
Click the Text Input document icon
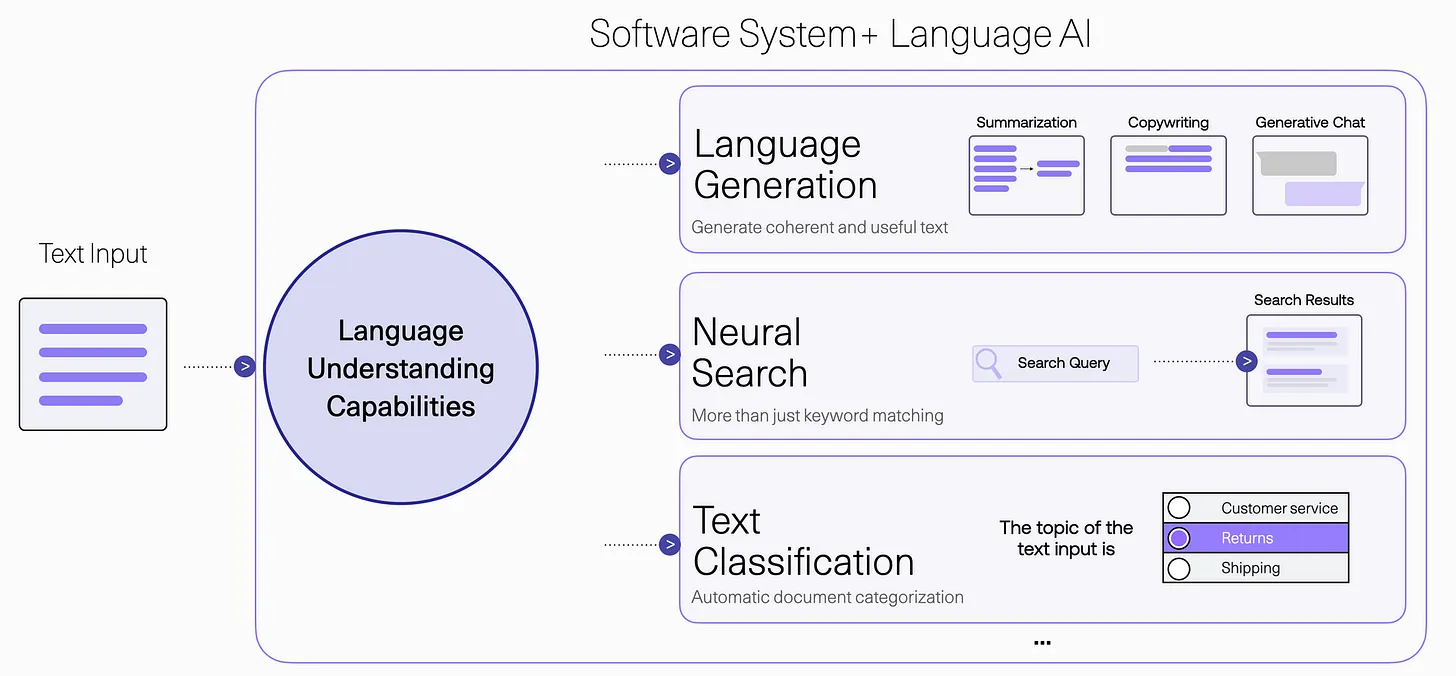(93, 364)
